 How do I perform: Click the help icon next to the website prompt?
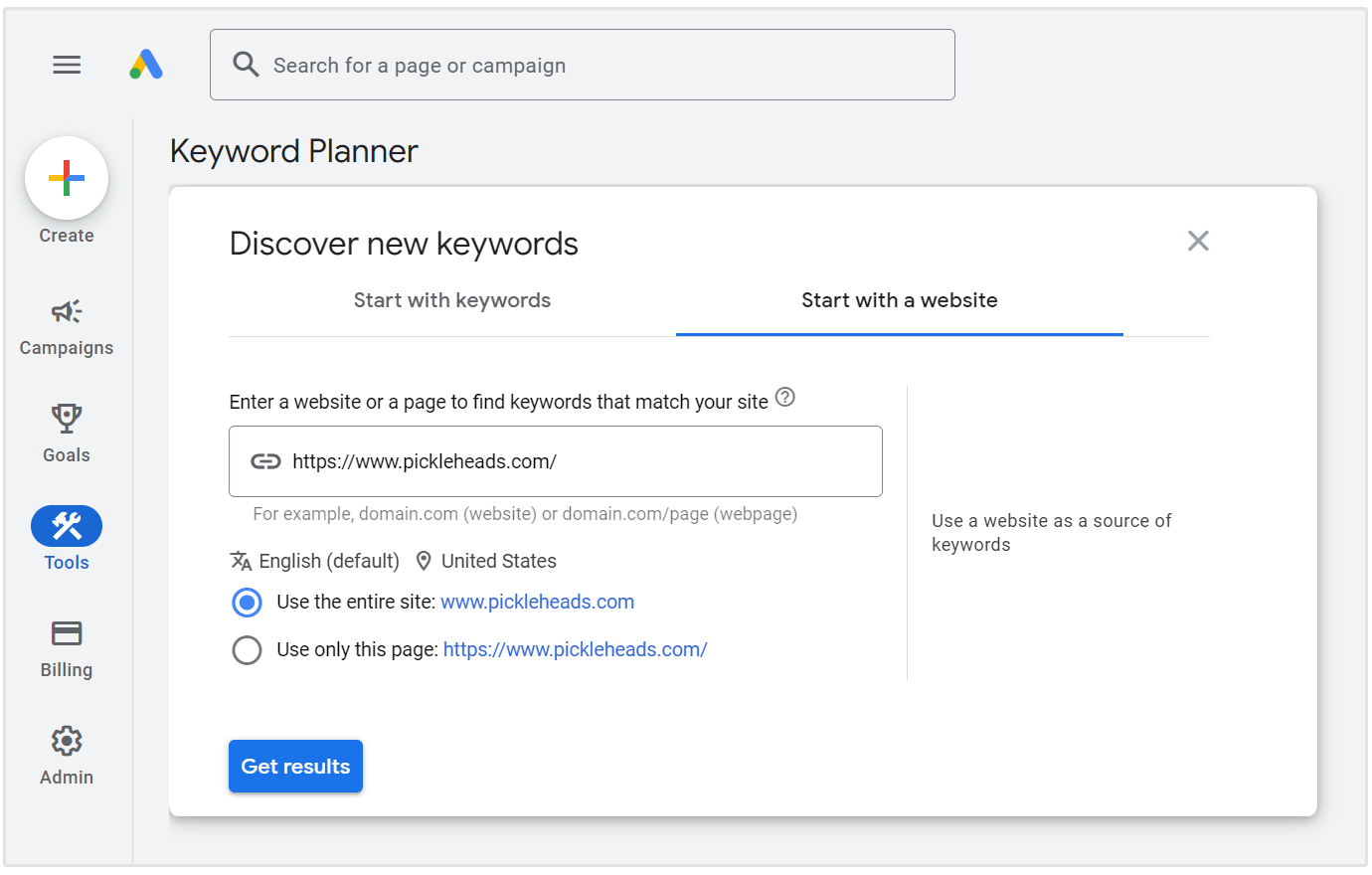click(784, 398)
